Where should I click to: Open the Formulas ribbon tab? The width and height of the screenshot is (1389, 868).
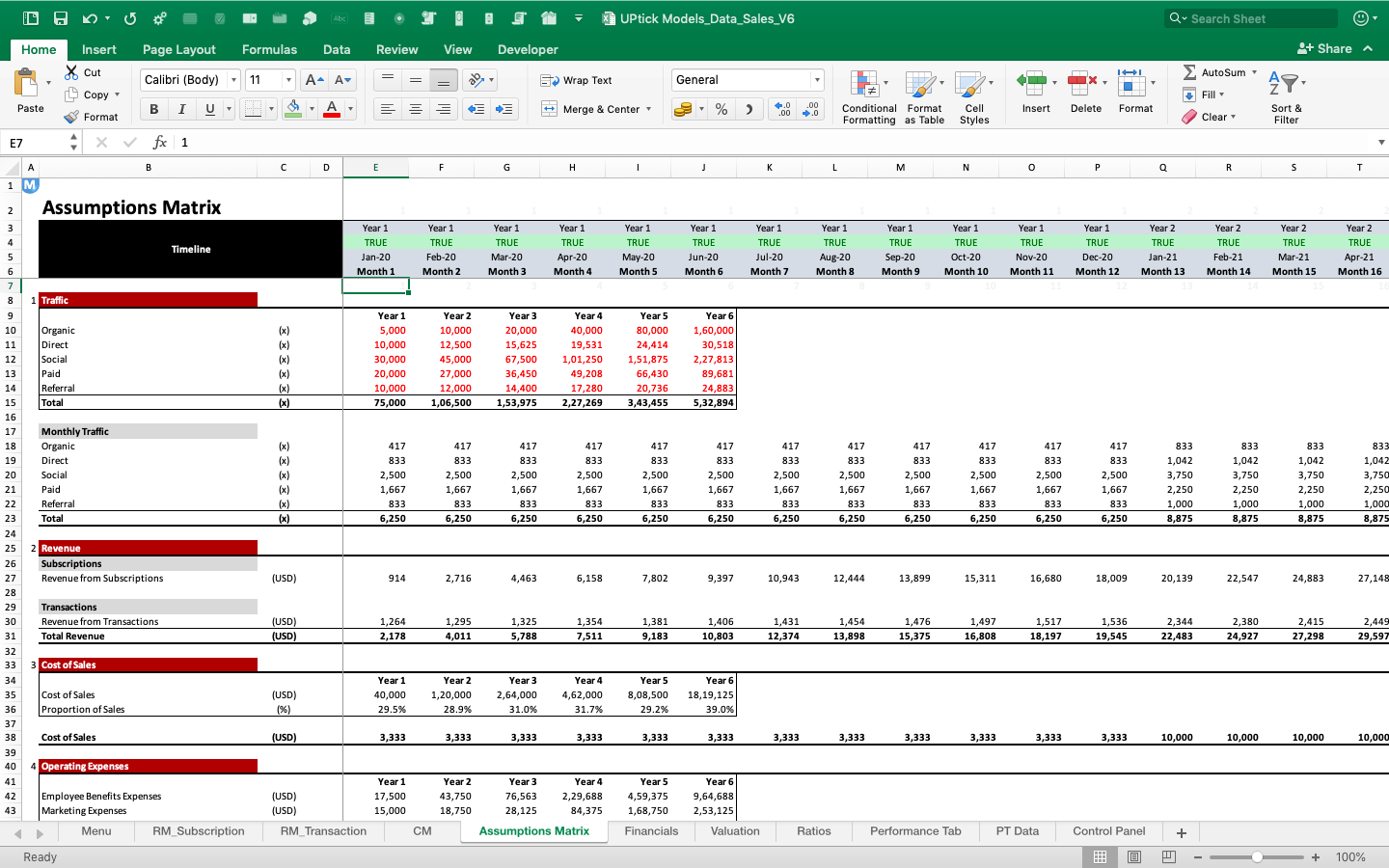pyautogui.click(x=269, y=49)
